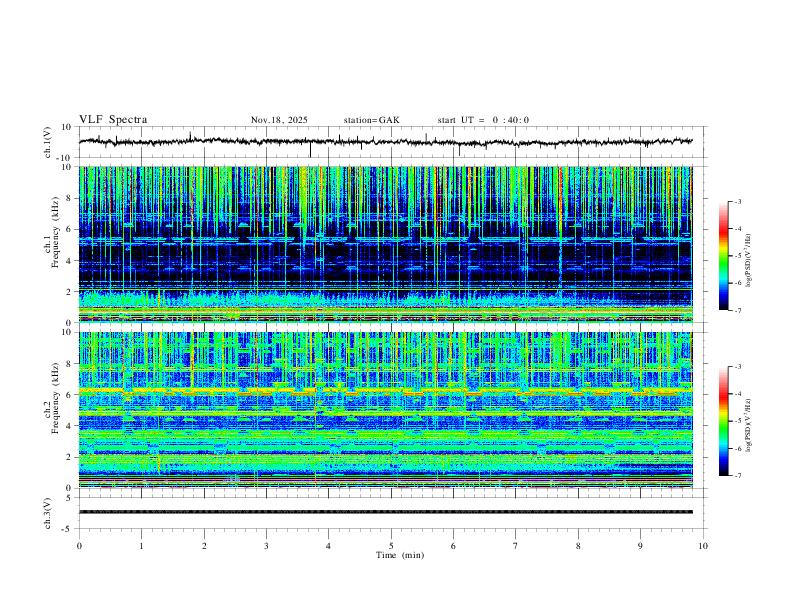
Task: Click the '-3' label on ch.1 color scale
Action: point(737,201)
